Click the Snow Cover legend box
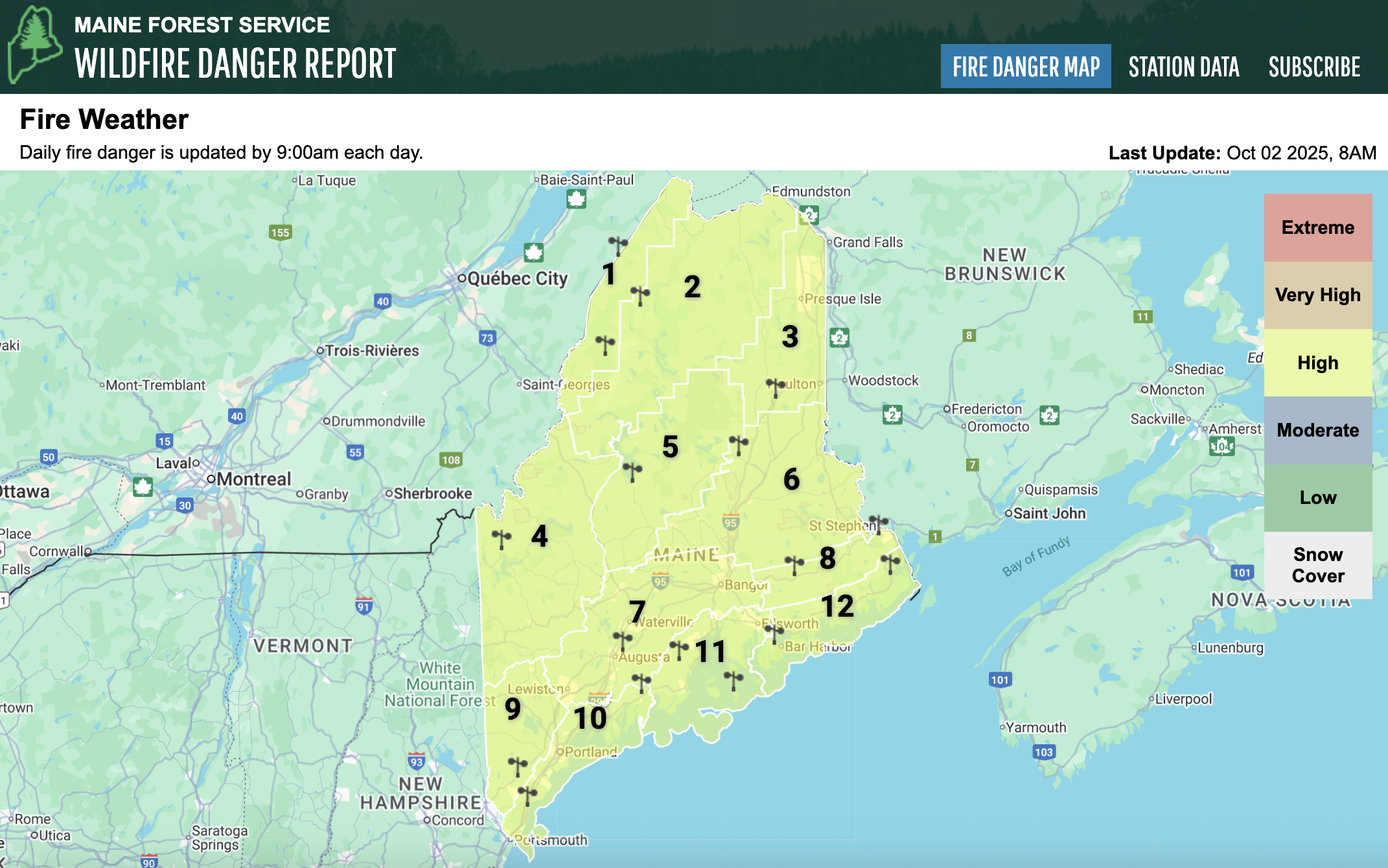This screenshot has width=1388, height=868. (x=1317, y=565)
